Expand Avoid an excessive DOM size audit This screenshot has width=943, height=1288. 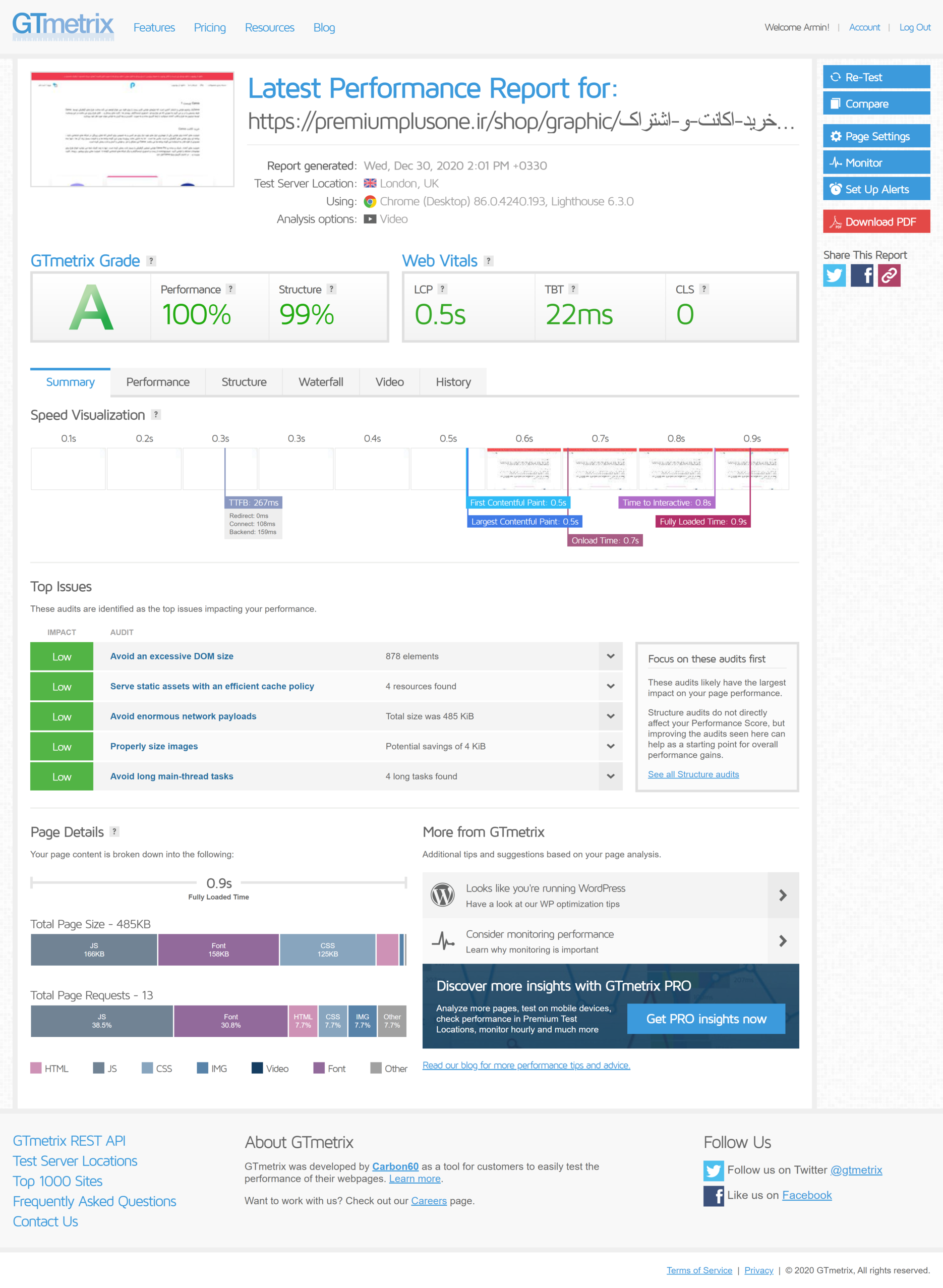tap(610, 656)
